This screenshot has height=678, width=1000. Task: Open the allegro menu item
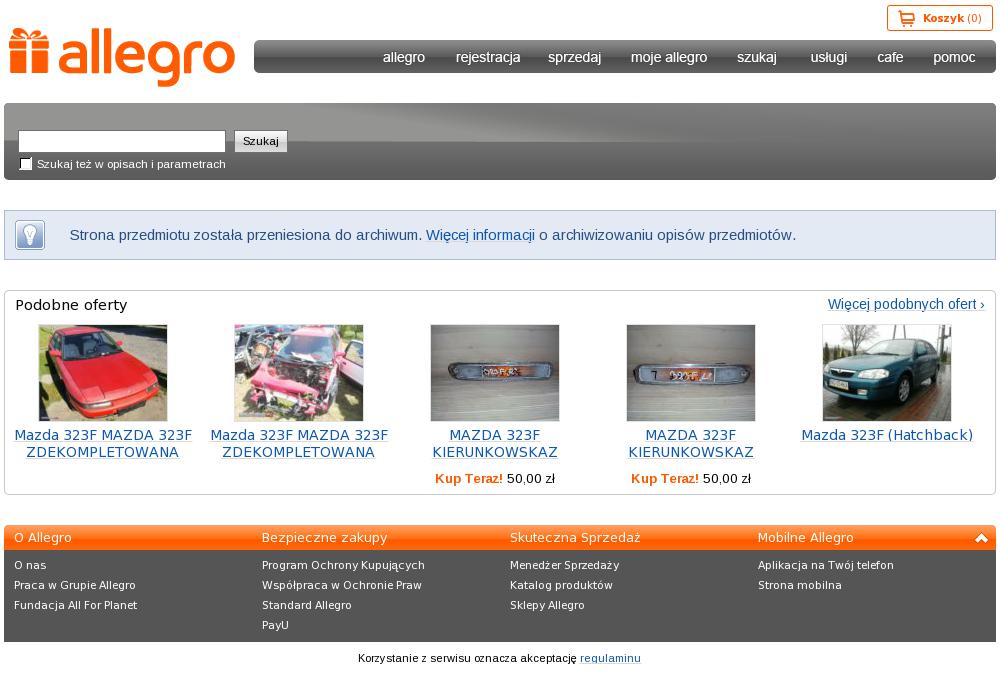404,57
